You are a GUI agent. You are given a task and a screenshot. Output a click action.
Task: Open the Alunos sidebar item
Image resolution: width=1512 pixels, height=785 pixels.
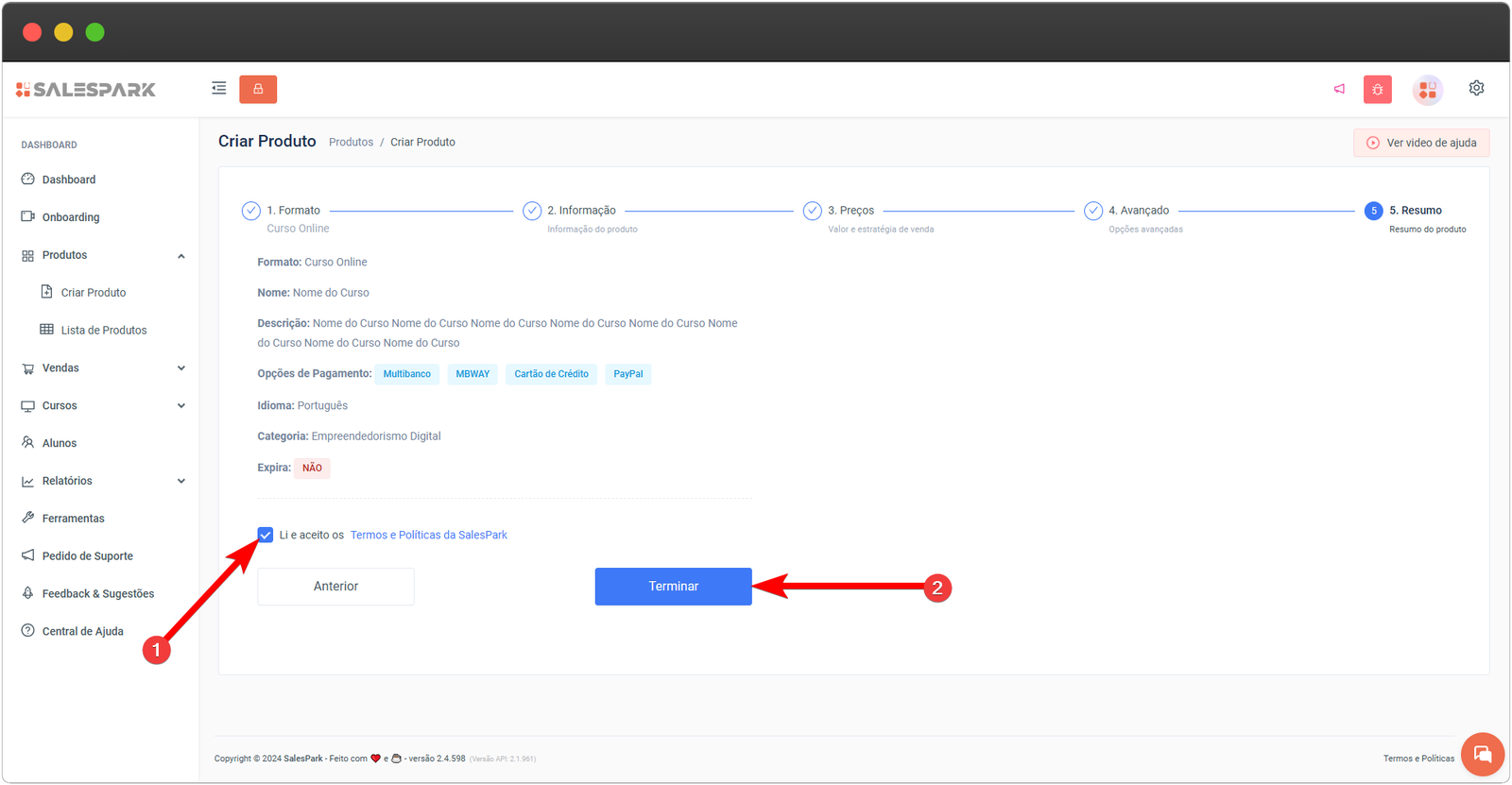59,443
